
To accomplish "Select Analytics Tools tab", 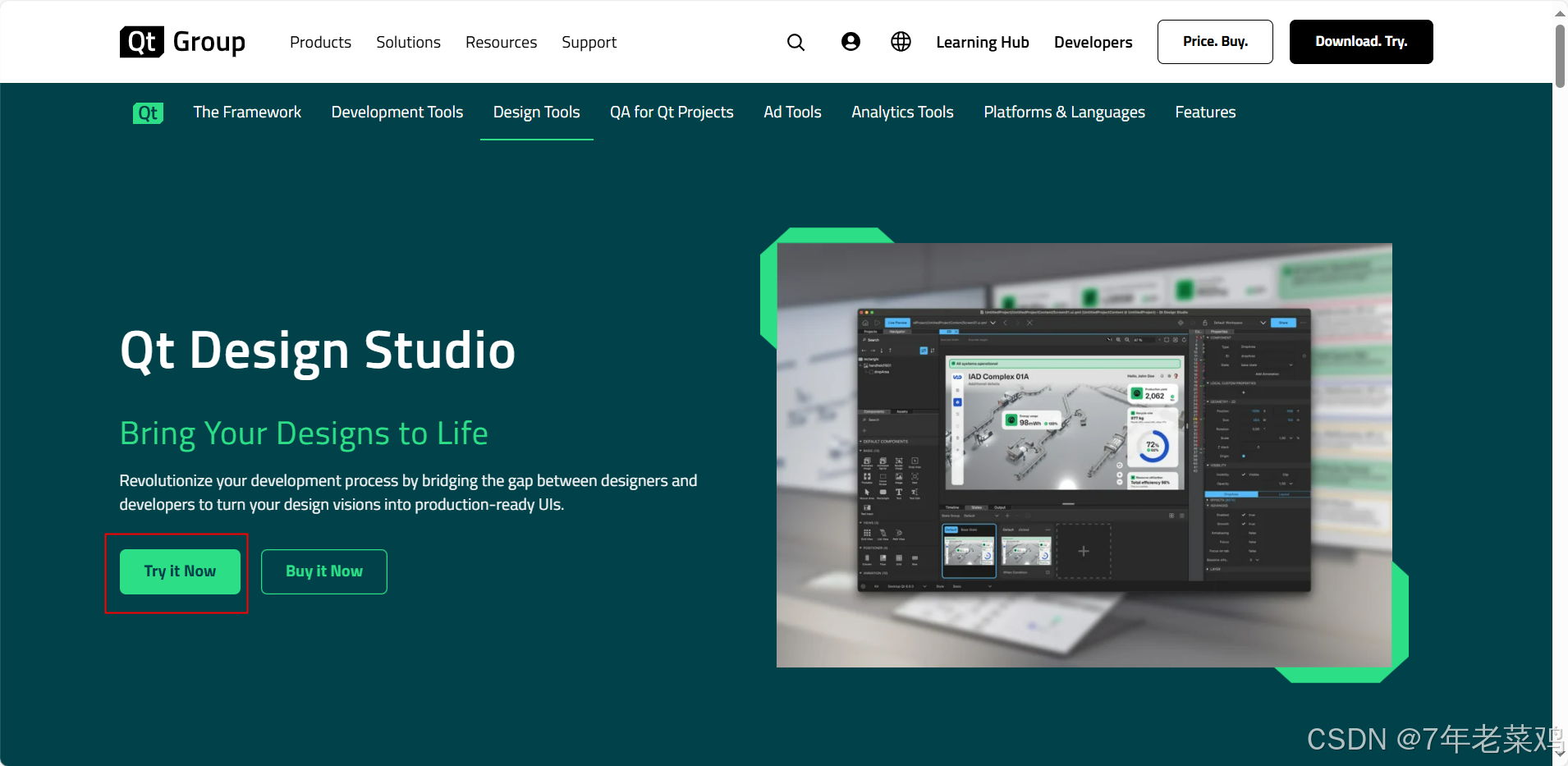I will pos(902,112).
